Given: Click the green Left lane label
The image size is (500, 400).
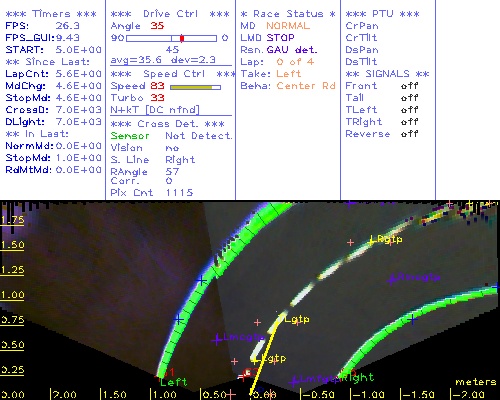Looking at the screenshot, I should click(x=174, y=382).
